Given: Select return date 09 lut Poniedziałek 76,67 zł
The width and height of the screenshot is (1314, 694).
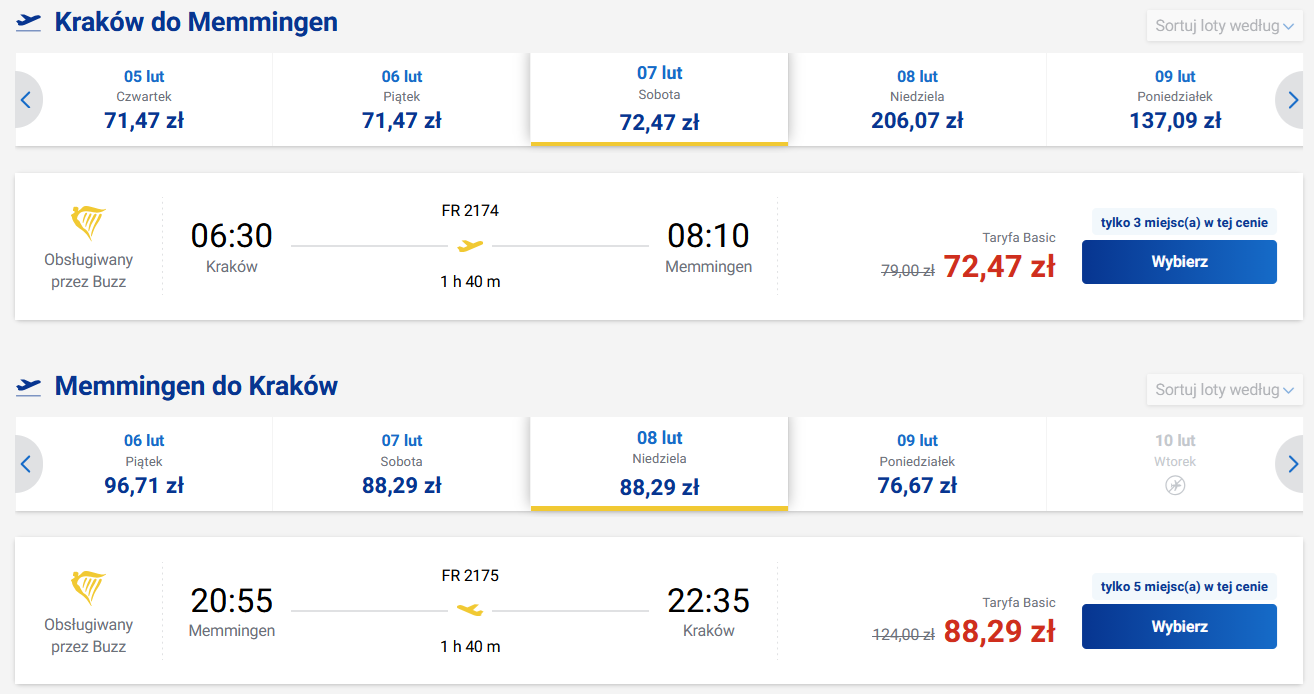Looking at the screenshot, I should 917,464.
